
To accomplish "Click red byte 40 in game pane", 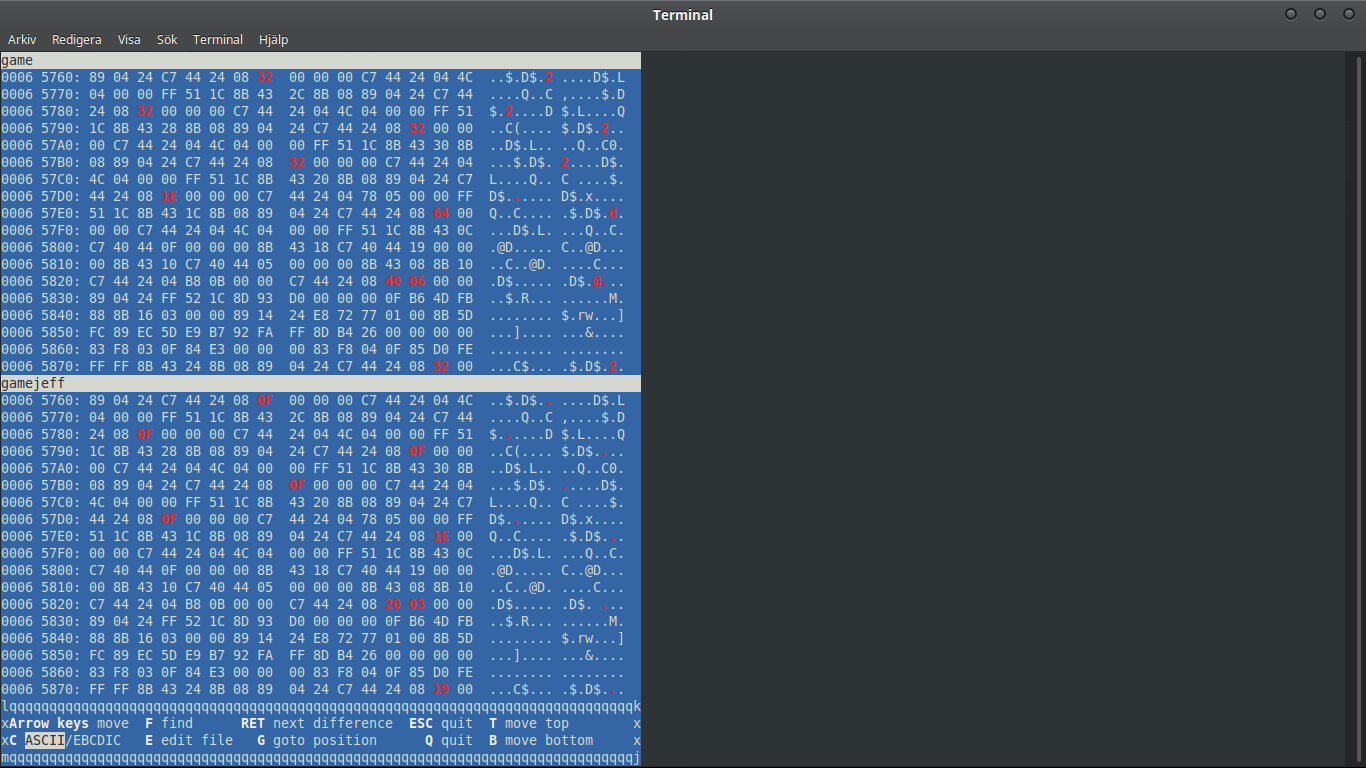I will [393, 281].
